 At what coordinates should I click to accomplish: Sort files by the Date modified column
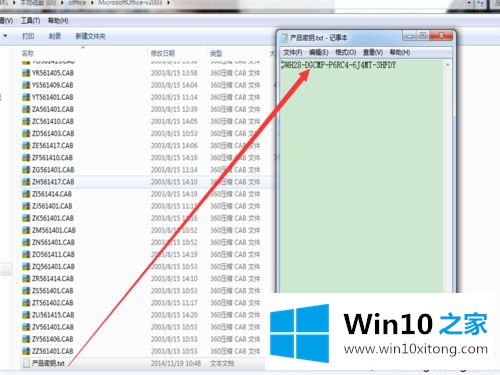[163, 53]
